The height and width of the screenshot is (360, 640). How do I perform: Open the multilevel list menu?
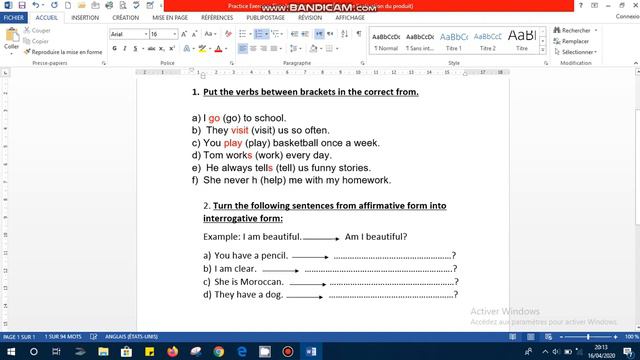pyautogui.click(x=277, y=34)
